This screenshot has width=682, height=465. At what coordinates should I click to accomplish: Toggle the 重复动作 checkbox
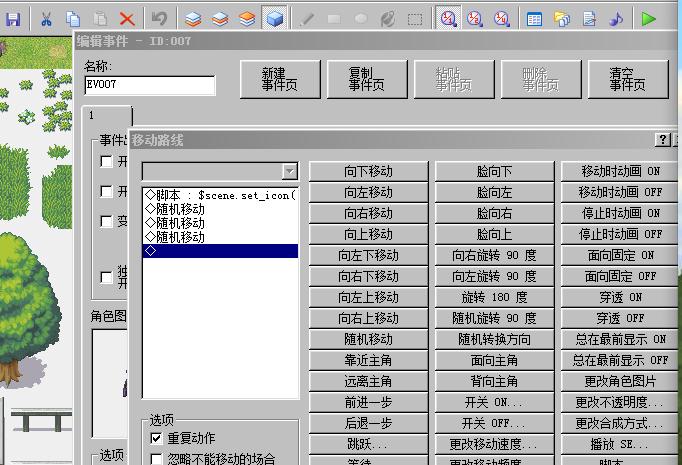point(156,438)
